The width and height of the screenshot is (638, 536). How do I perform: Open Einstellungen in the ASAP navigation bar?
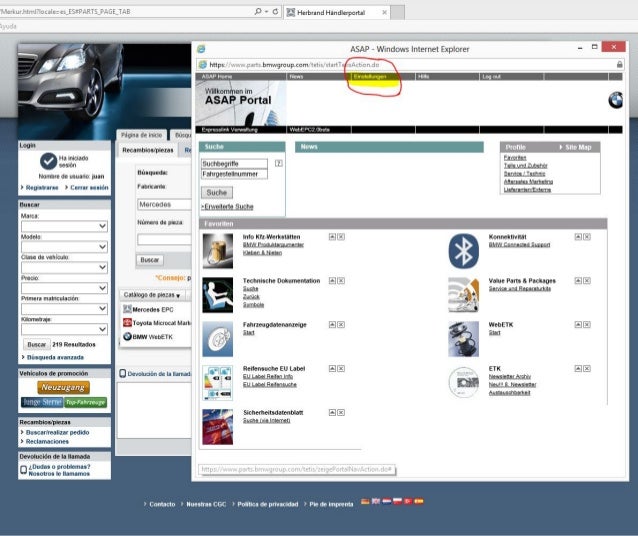[x=370, y=77]
